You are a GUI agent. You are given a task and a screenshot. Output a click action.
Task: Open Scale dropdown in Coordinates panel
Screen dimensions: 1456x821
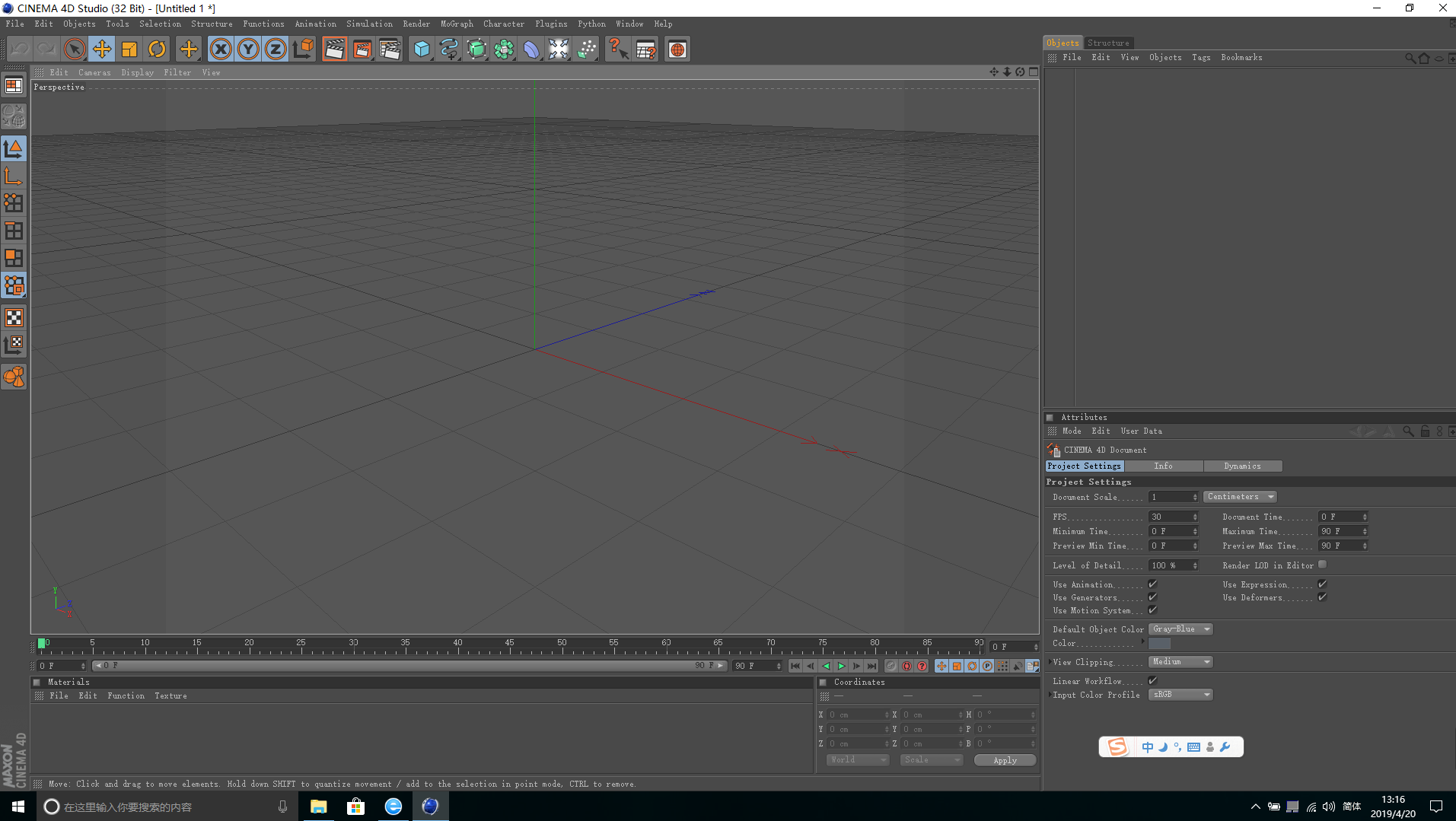tap(932, 760)
